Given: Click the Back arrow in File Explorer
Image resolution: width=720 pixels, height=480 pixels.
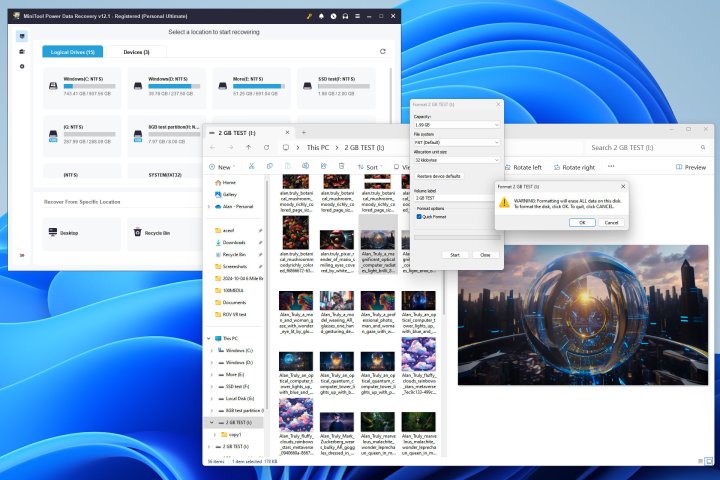Looking at the screenshot, I should (x=212, y=147).
